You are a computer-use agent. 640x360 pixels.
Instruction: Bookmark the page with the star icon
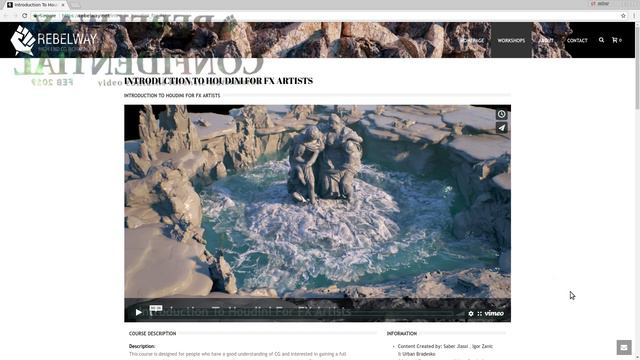[623, 16]
